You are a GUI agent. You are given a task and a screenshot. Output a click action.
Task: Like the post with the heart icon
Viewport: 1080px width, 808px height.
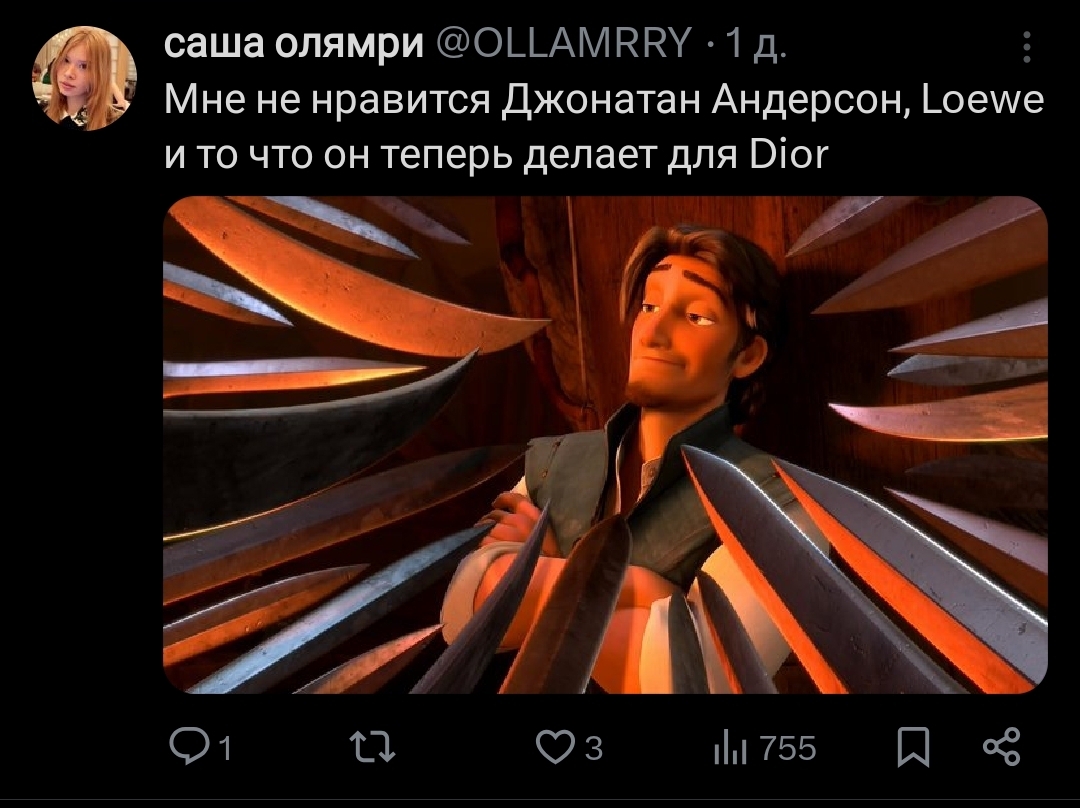click(555, 748)
